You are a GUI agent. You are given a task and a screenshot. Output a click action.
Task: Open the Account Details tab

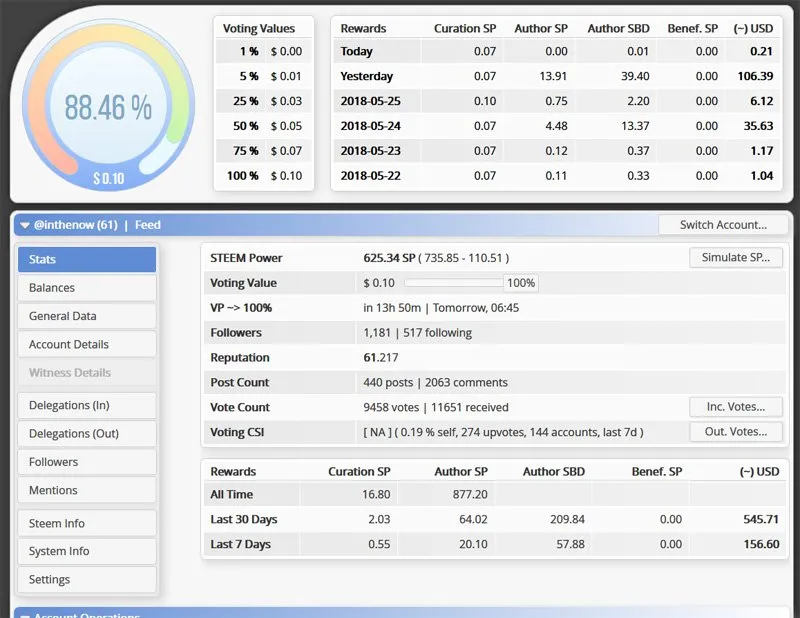87,344
